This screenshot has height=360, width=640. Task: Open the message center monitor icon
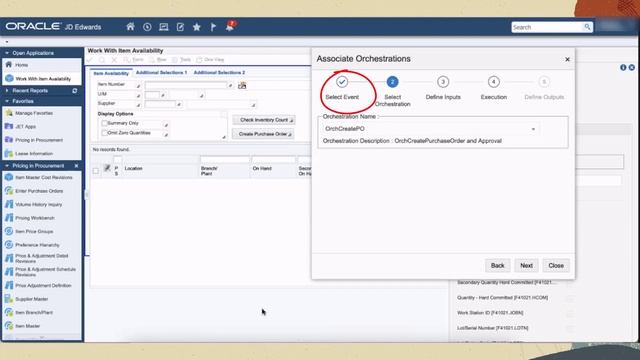click(x=164, y=27)
